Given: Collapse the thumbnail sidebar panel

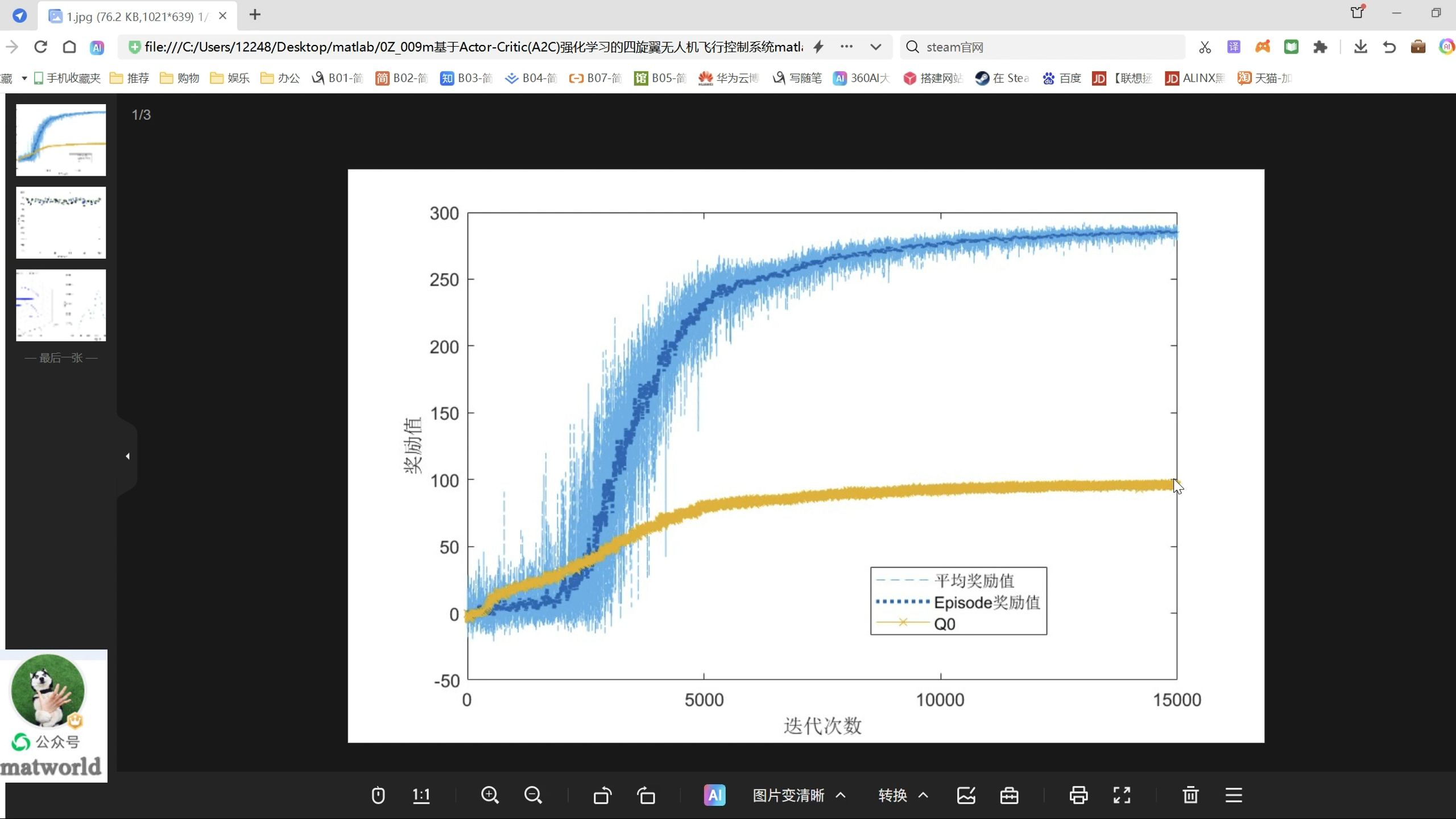Looking at the screenshot, I should pos(127,456).
